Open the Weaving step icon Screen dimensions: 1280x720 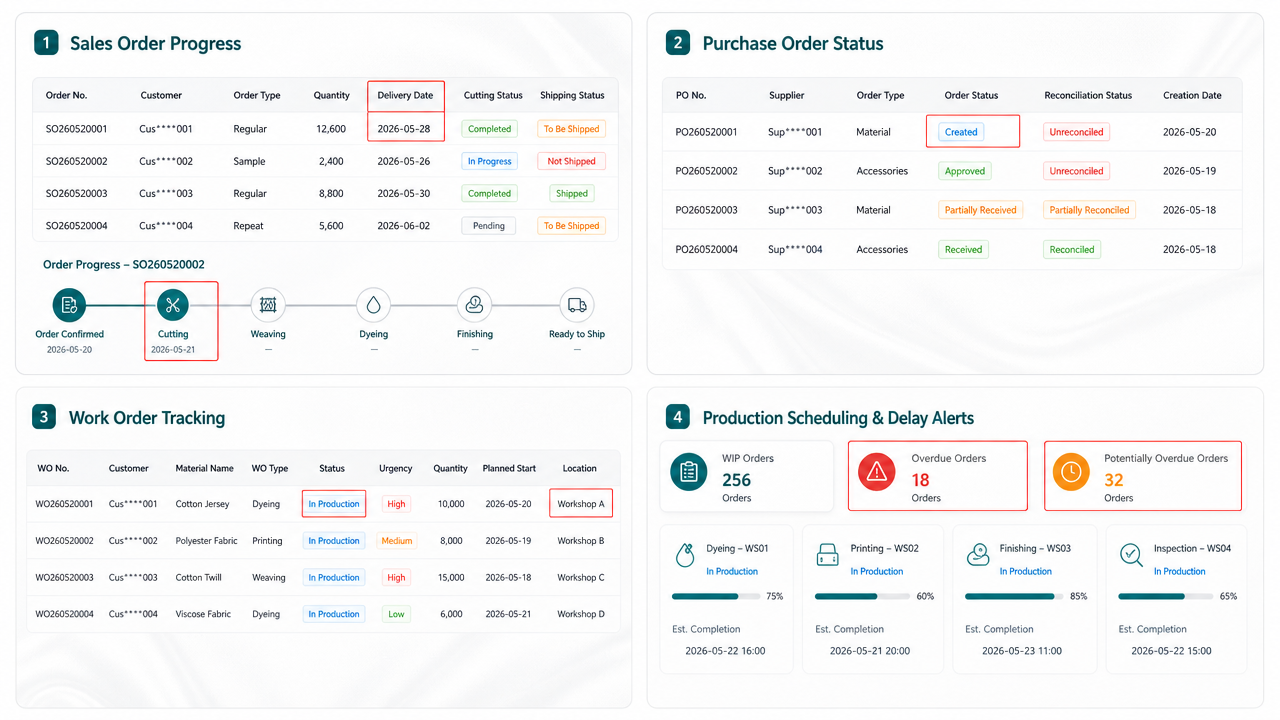tap(268, 305)
